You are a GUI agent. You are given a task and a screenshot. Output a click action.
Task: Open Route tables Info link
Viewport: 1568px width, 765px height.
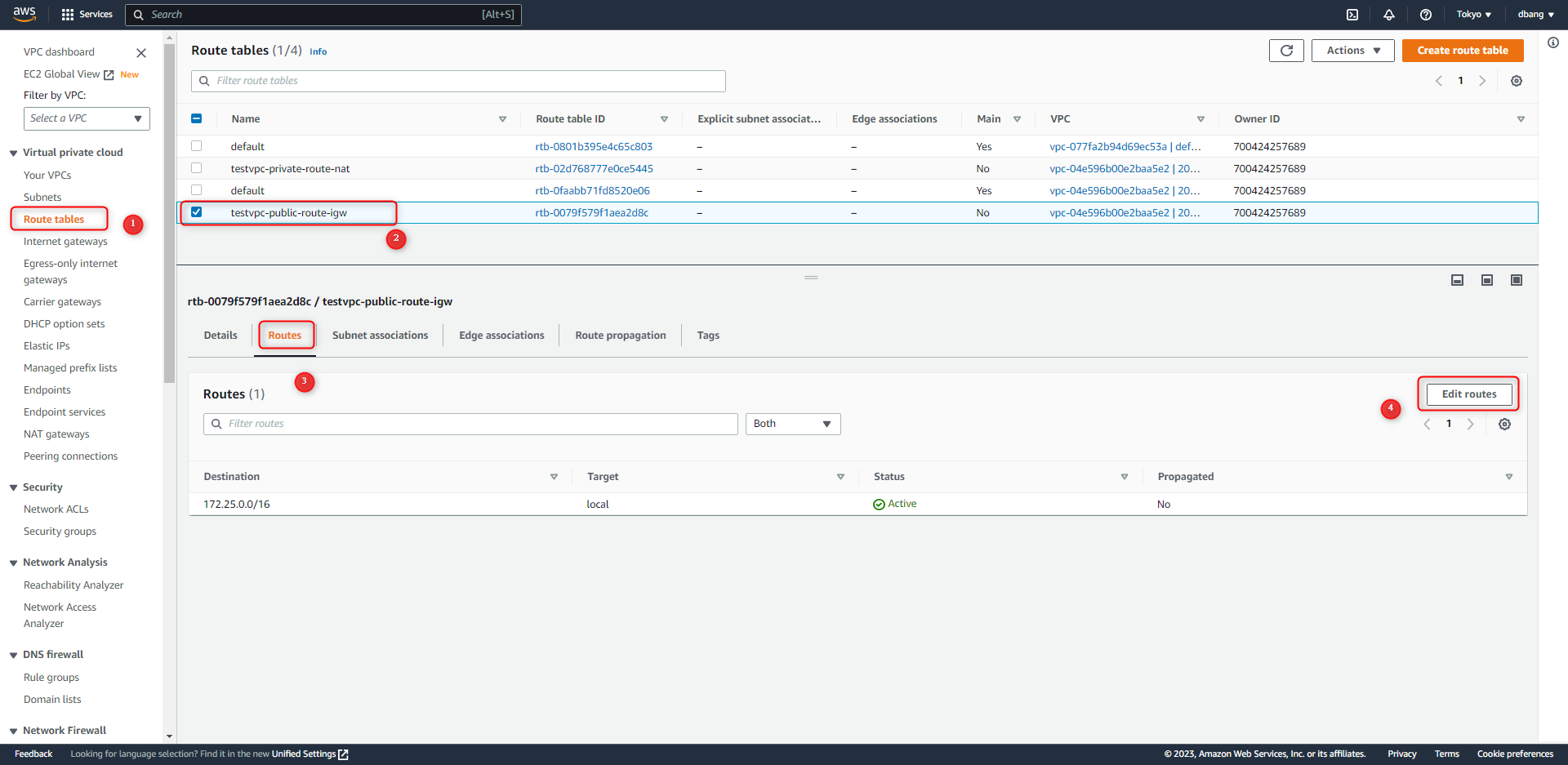coord(318,51)
